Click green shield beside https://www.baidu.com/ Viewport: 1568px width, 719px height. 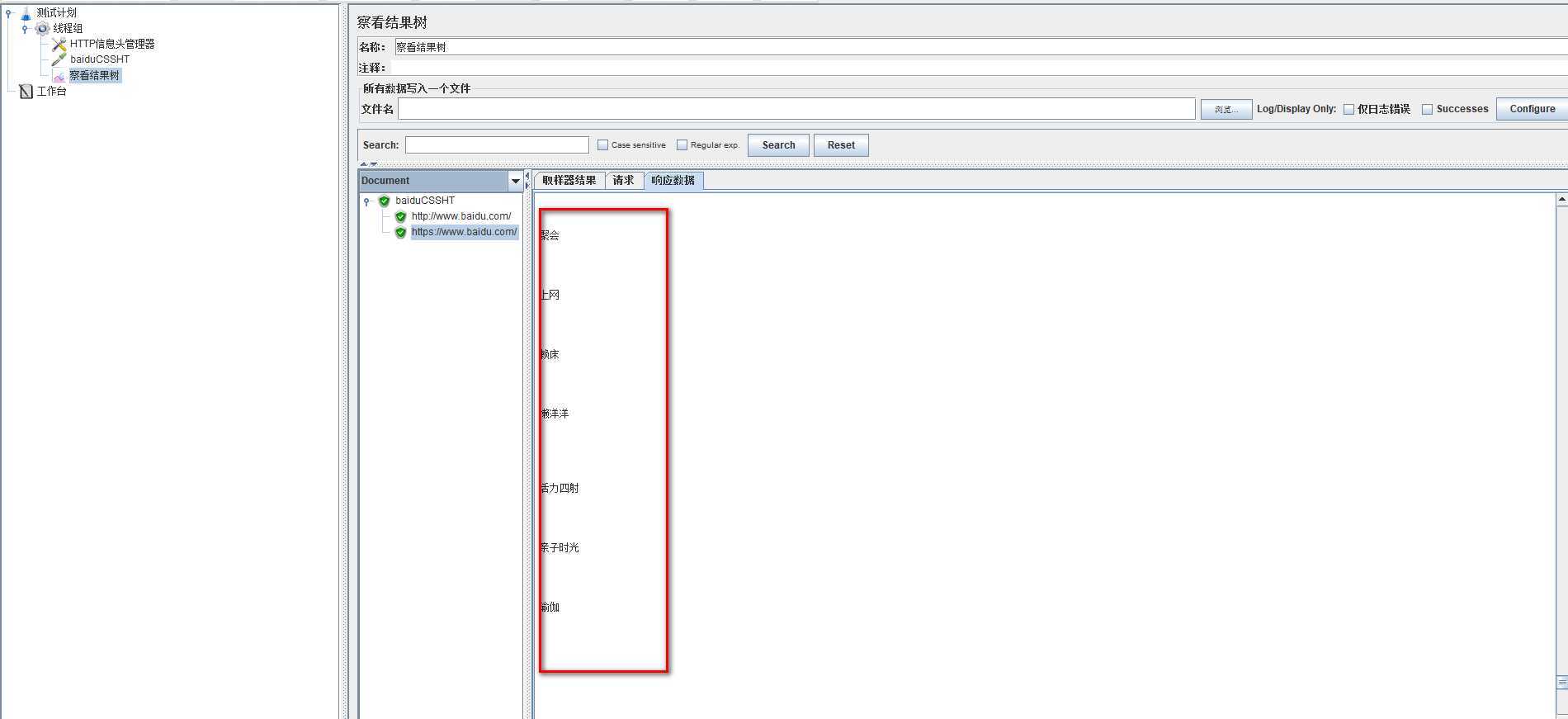pyautogui.click(x=400, y=232)
